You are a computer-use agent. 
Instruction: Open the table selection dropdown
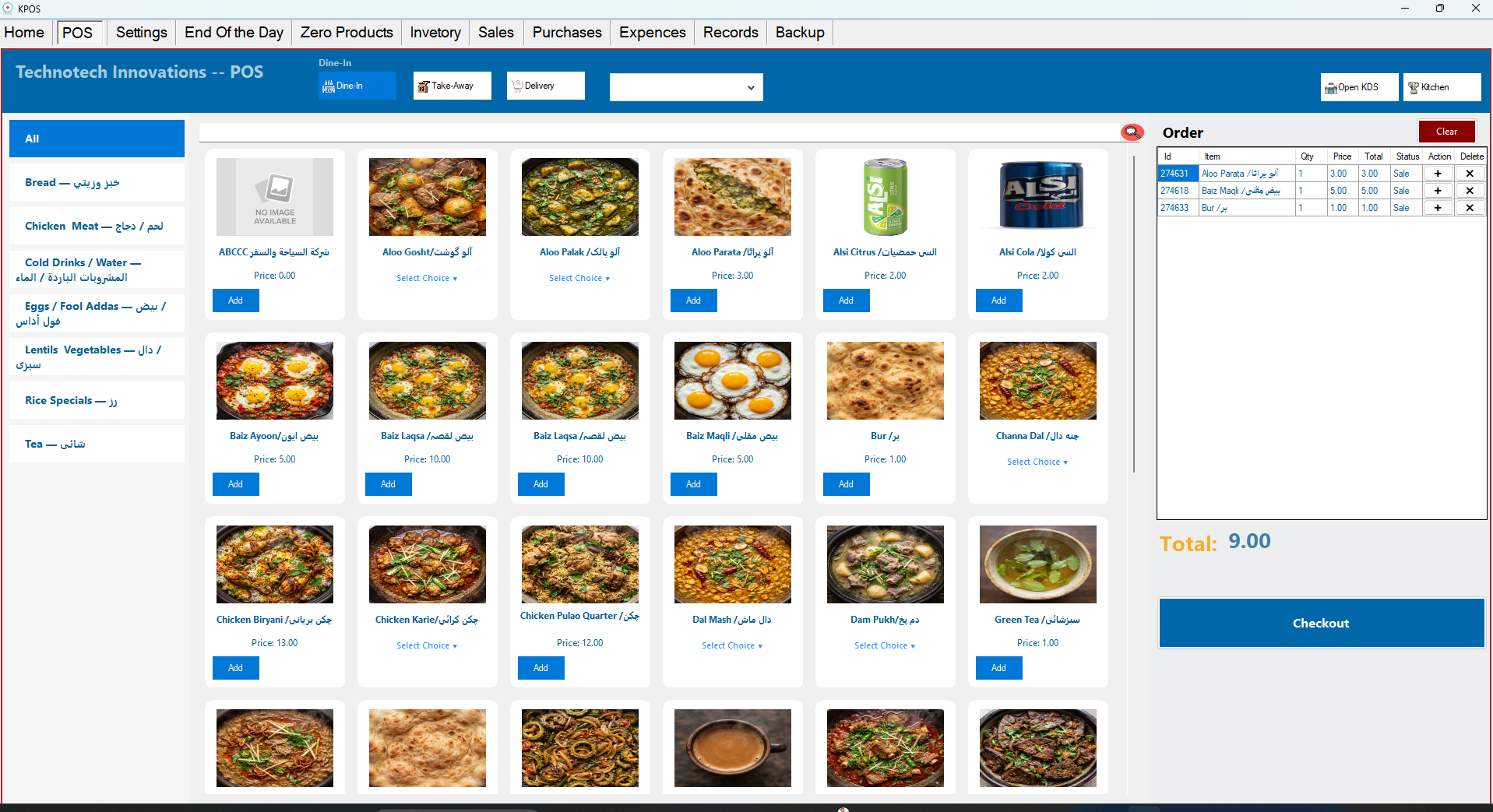(x=686, y=87)
